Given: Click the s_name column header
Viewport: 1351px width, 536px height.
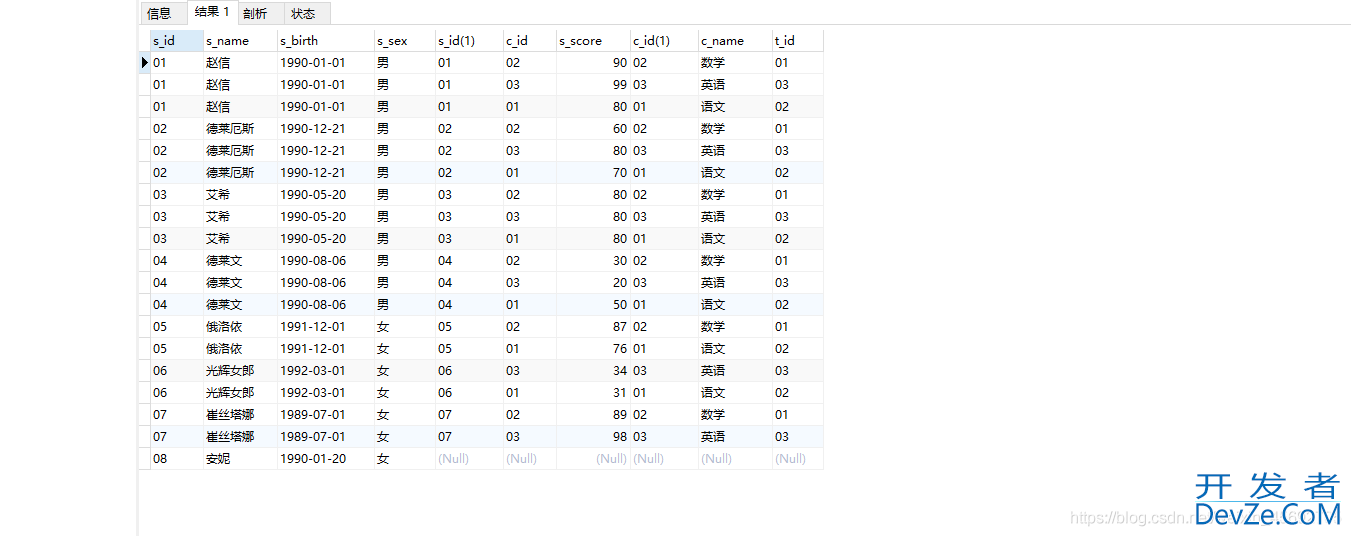Looking at the screenshot, I should point(240,41).
